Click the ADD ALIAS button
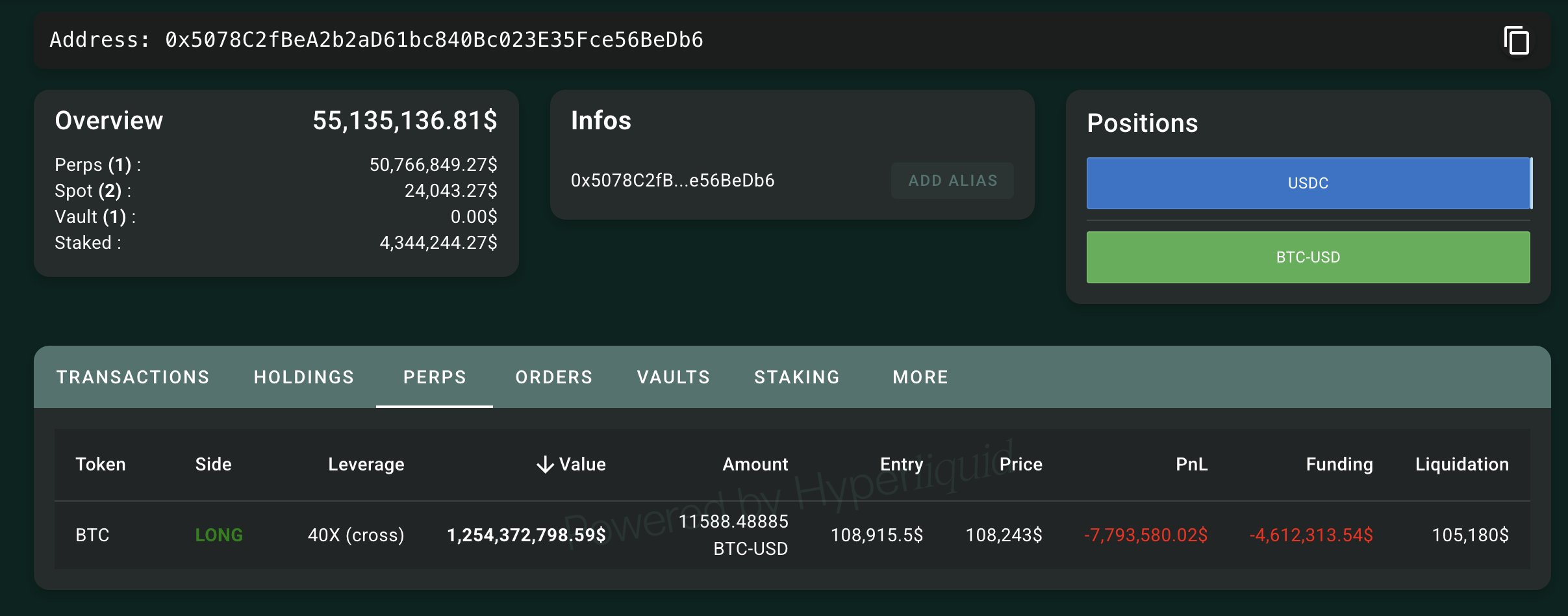 pos(952,181)
